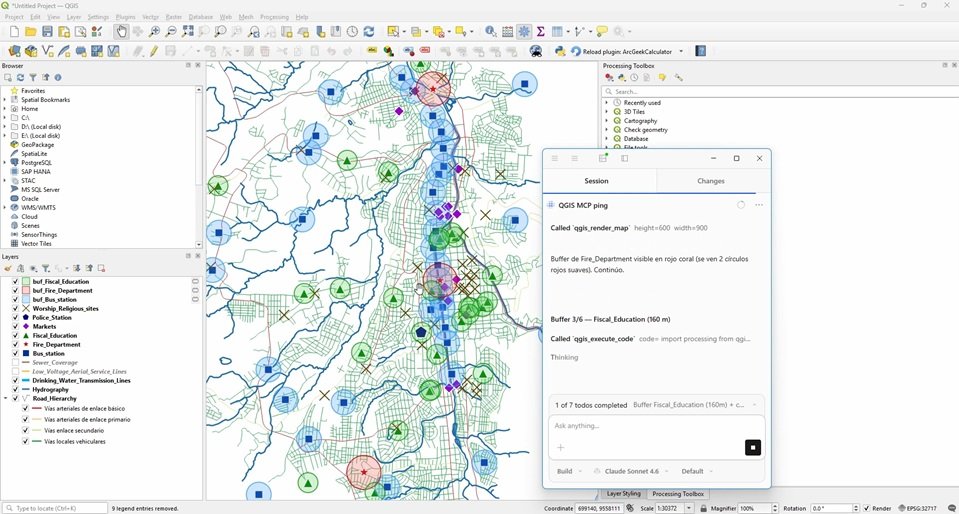Toggle the Police_Station layer checkbox
This screenshot has height=514, width=959.
click(x=16, y=318)
